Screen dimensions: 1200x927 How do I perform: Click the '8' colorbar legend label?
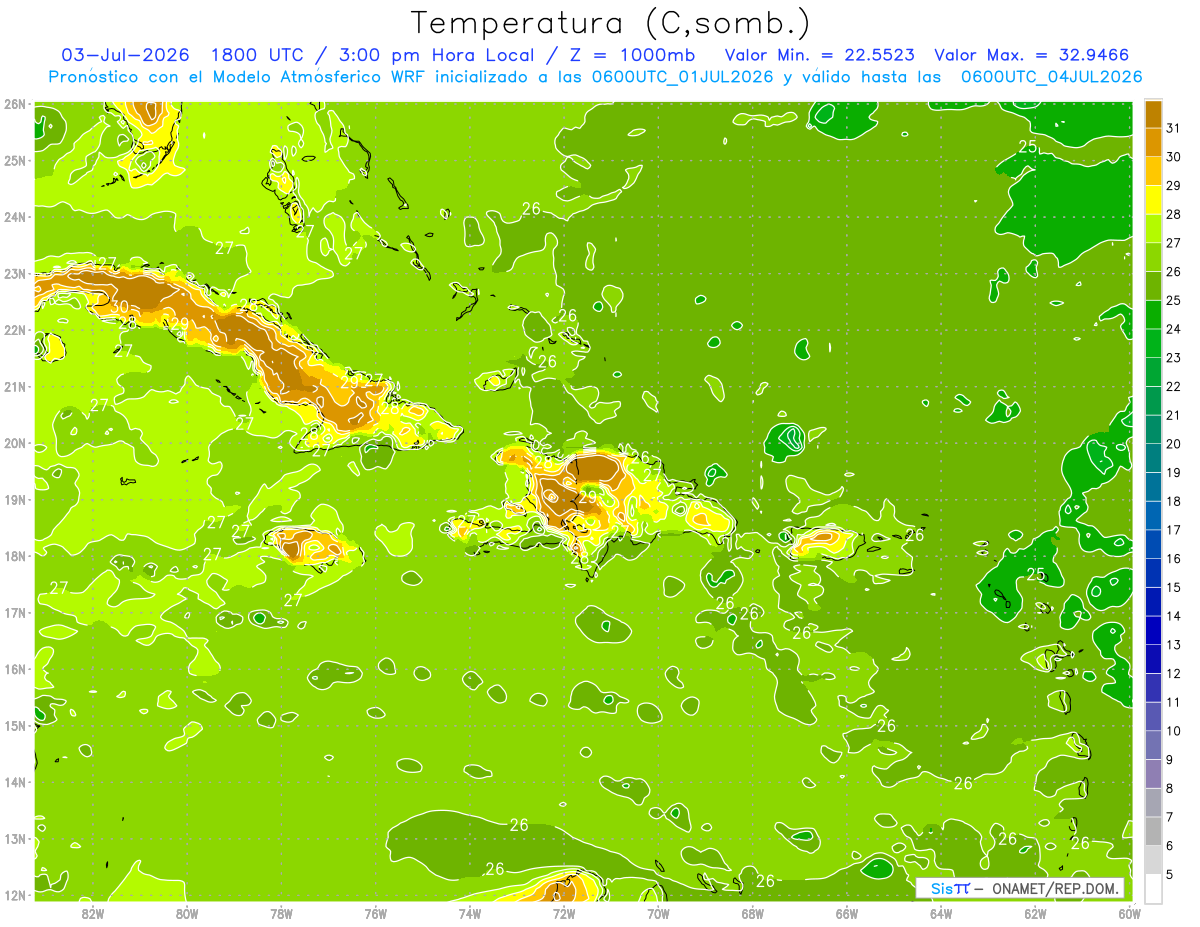[x=1169, y=789]
